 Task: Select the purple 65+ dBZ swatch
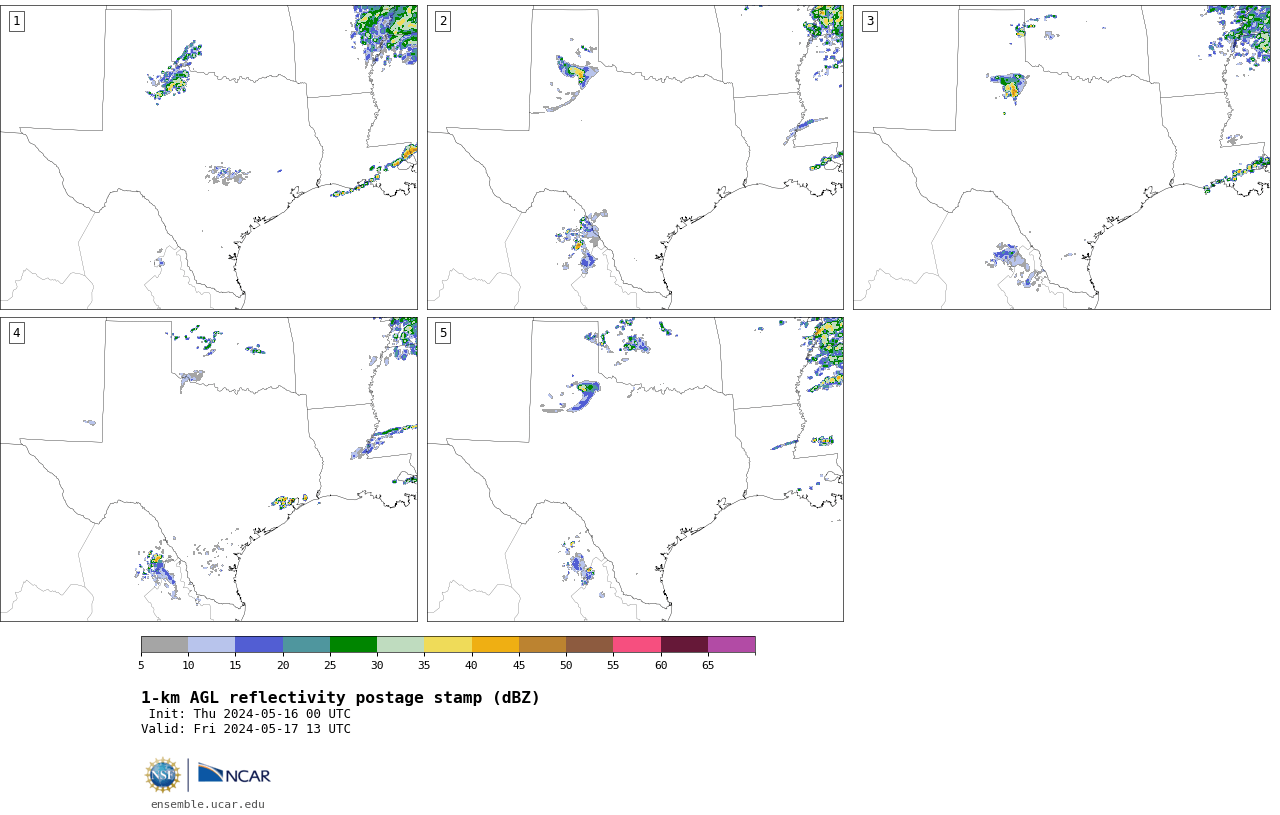(731, 644)
